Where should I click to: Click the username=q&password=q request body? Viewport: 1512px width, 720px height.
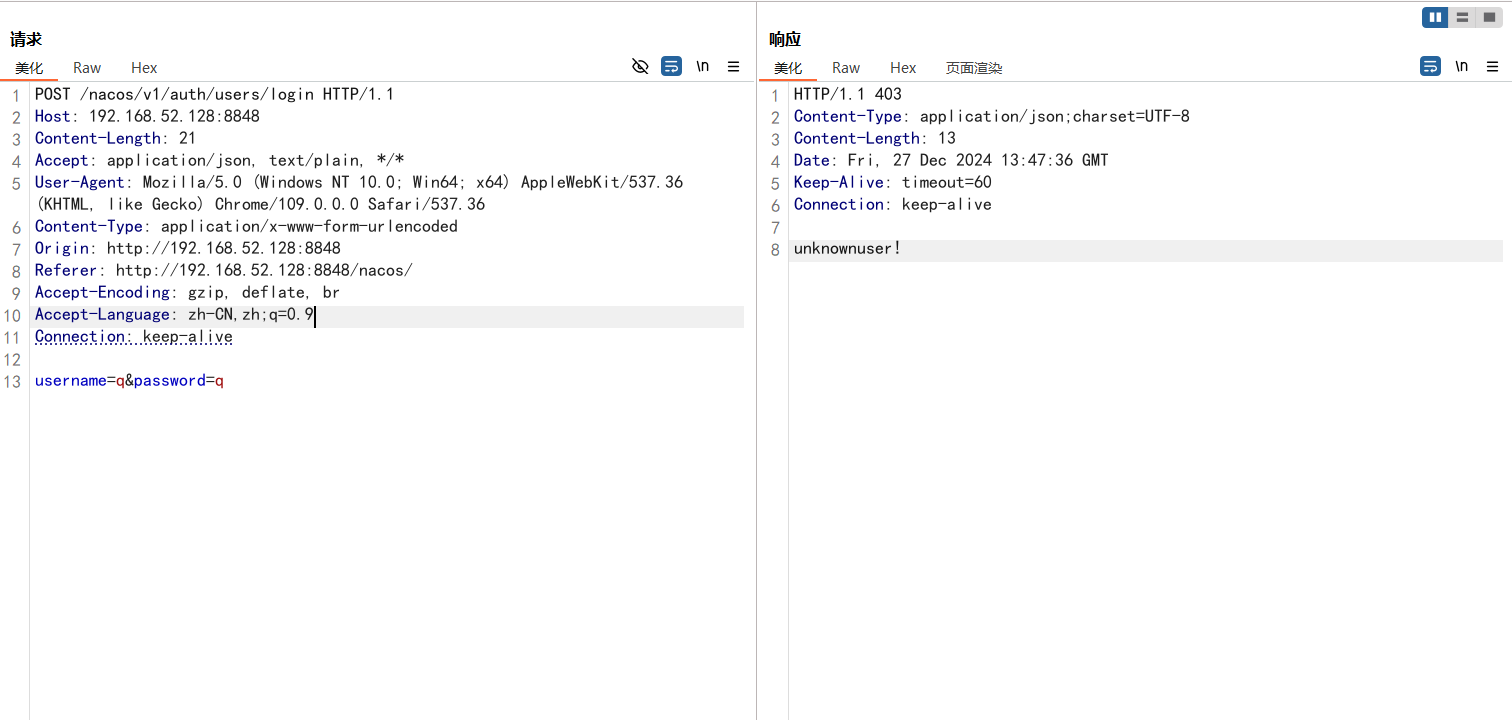[x=129, y=380]
